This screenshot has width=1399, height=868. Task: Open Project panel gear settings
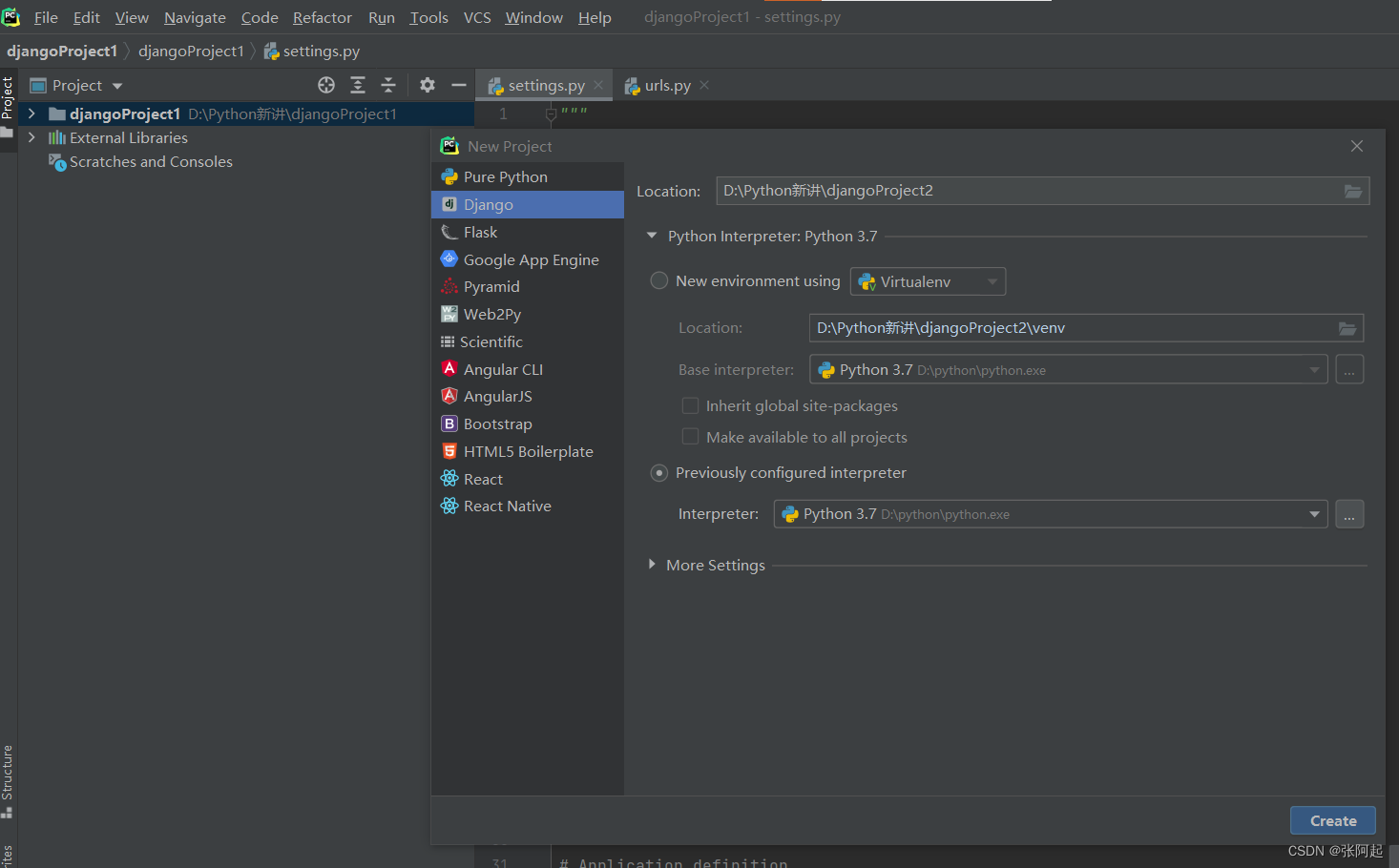point(428,85)
